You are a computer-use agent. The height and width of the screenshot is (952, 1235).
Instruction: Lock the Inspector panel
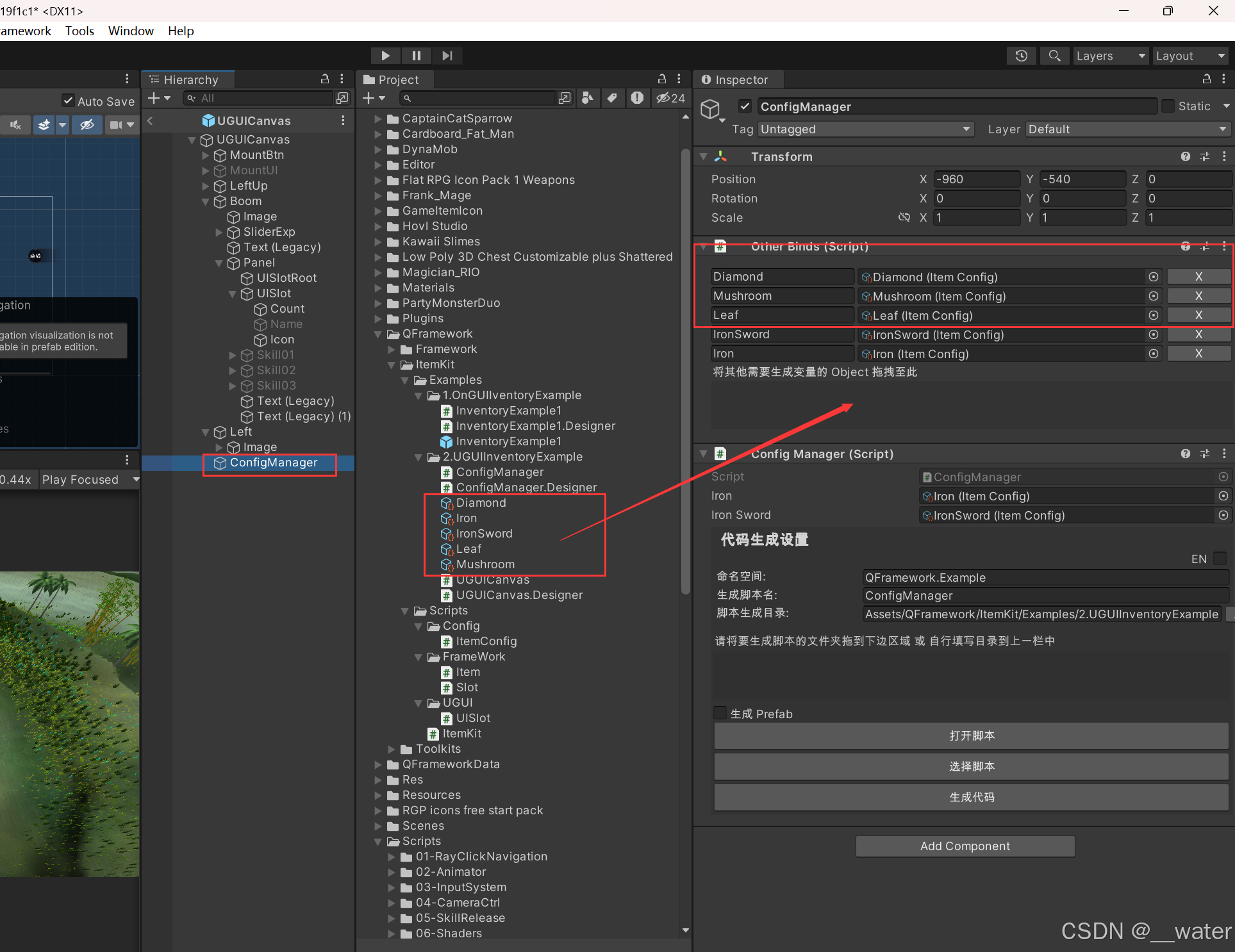1207,79
